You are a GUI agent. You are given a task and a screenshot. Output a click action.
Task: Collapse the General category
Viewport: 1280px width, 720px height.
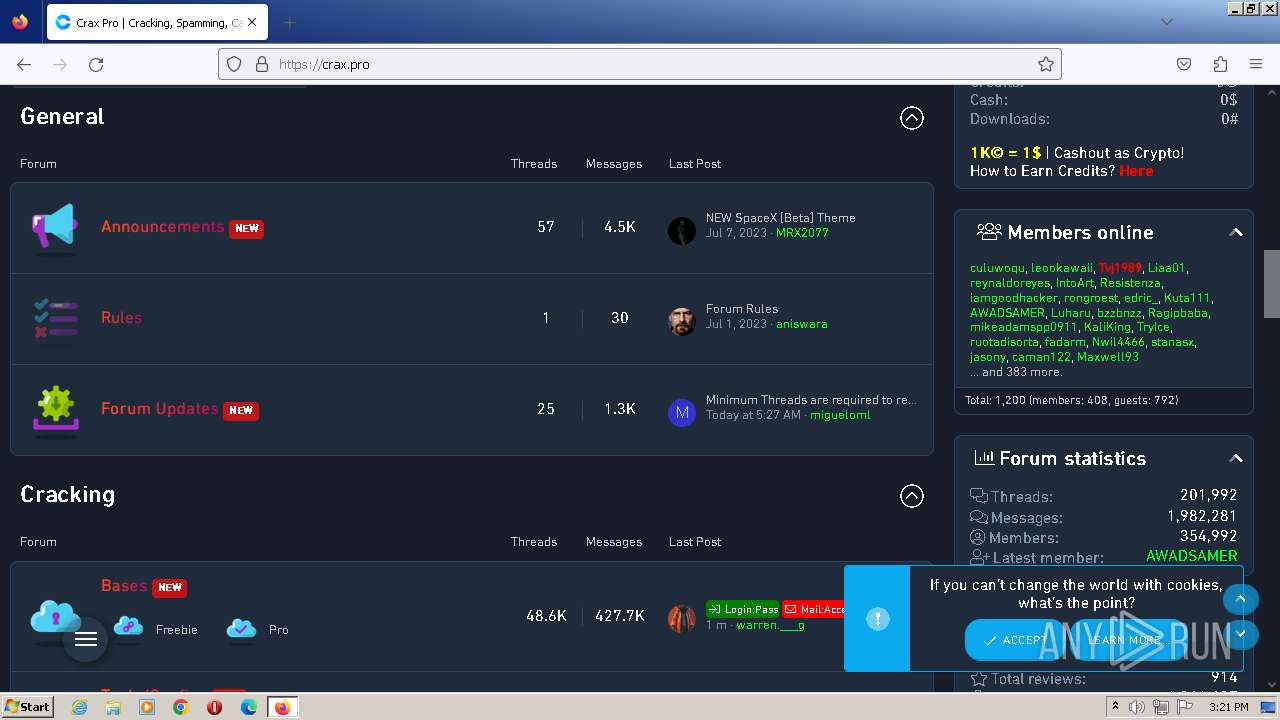click(912, 118)
